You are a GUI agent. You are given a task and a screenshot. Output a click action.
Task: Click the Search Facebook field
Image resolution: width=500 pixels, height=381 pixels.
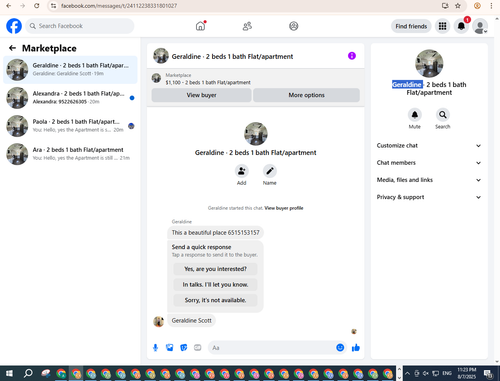click(80, 26)
